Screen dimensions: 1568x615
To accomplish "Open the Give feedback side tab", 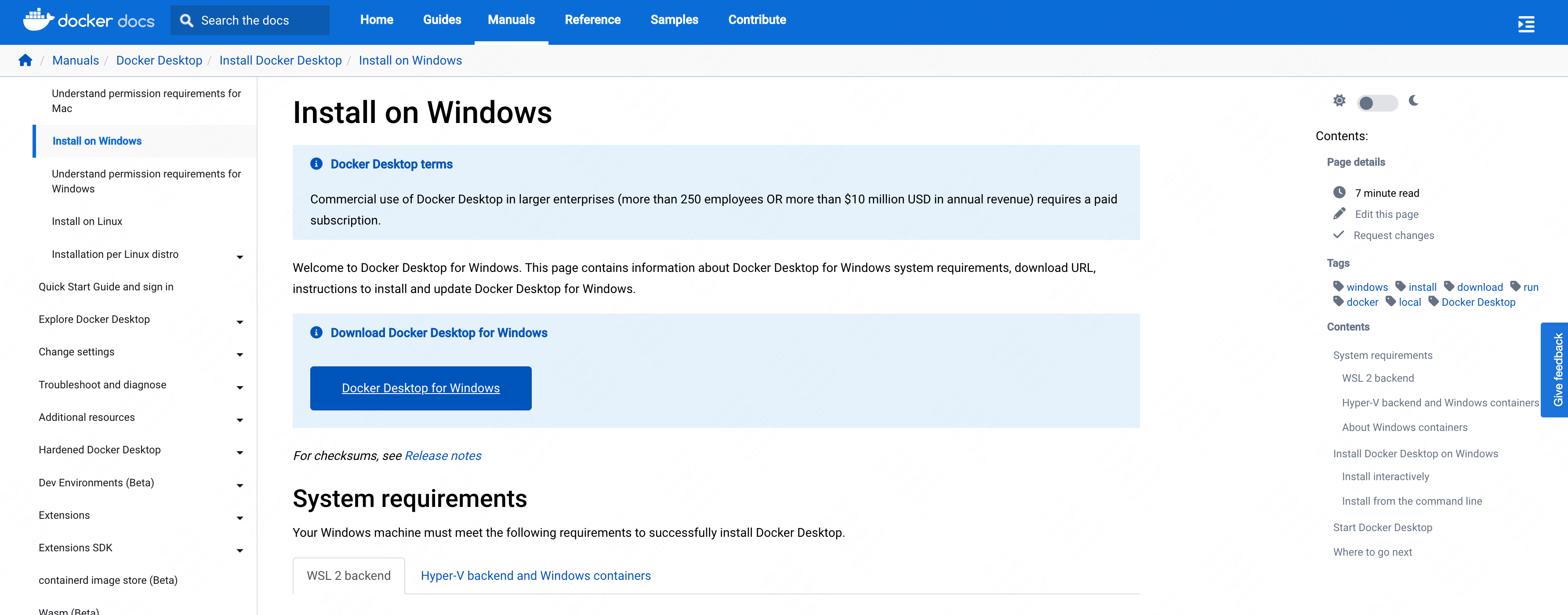I will tap(1555, 370).
